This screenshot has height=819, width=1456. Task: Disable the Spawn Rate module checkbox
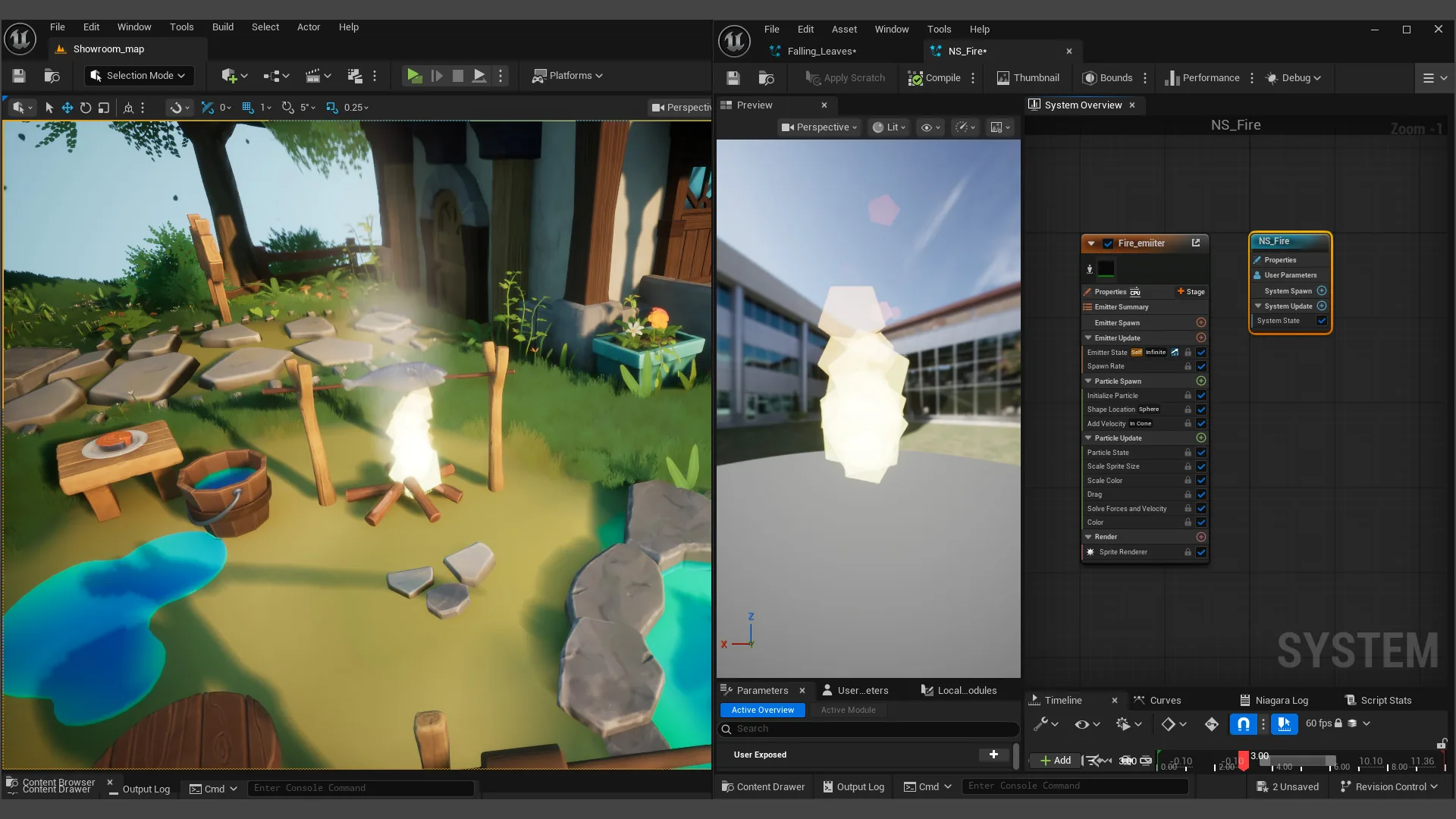tap(1201, 366)
